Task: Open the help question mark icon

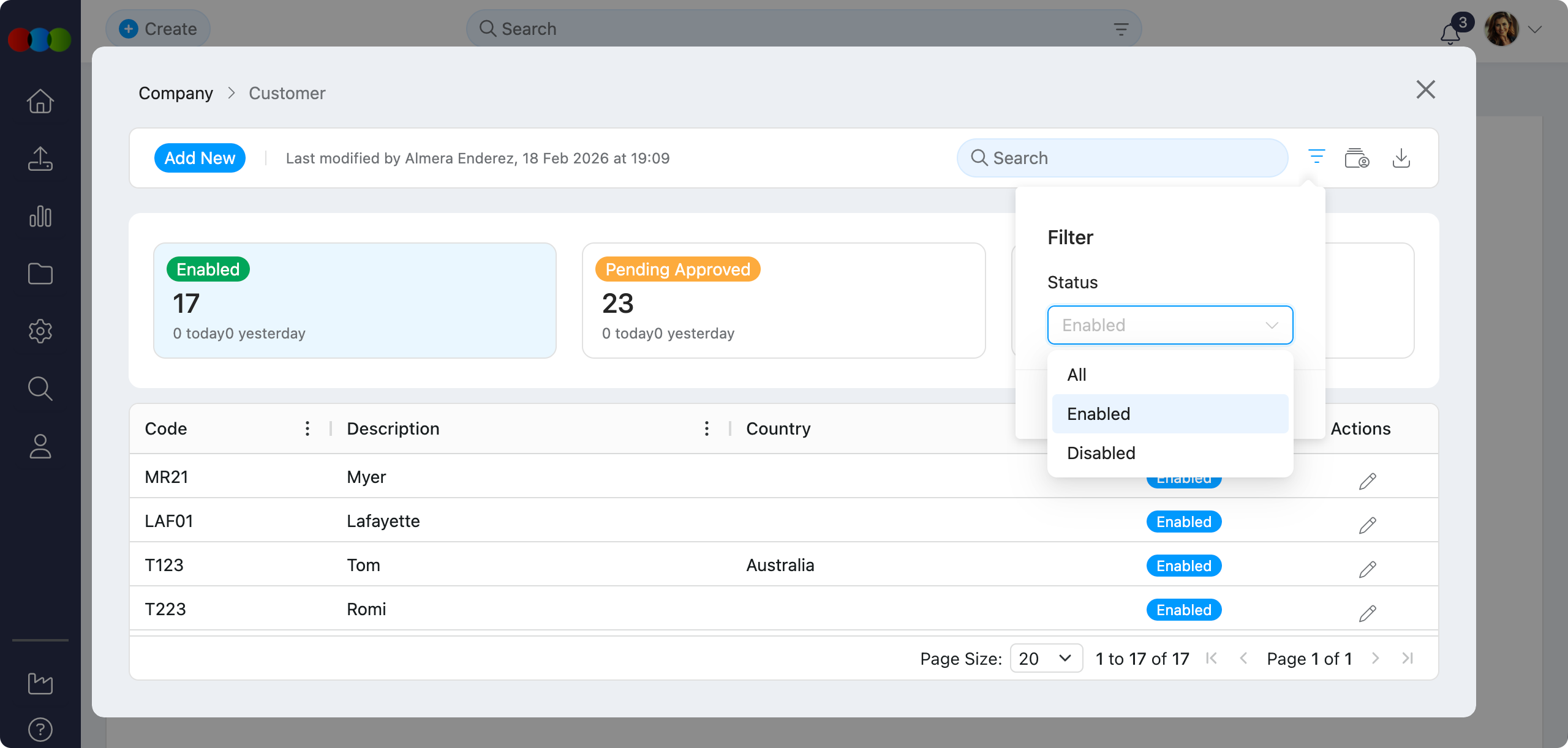Action: [x=40, y=730]
